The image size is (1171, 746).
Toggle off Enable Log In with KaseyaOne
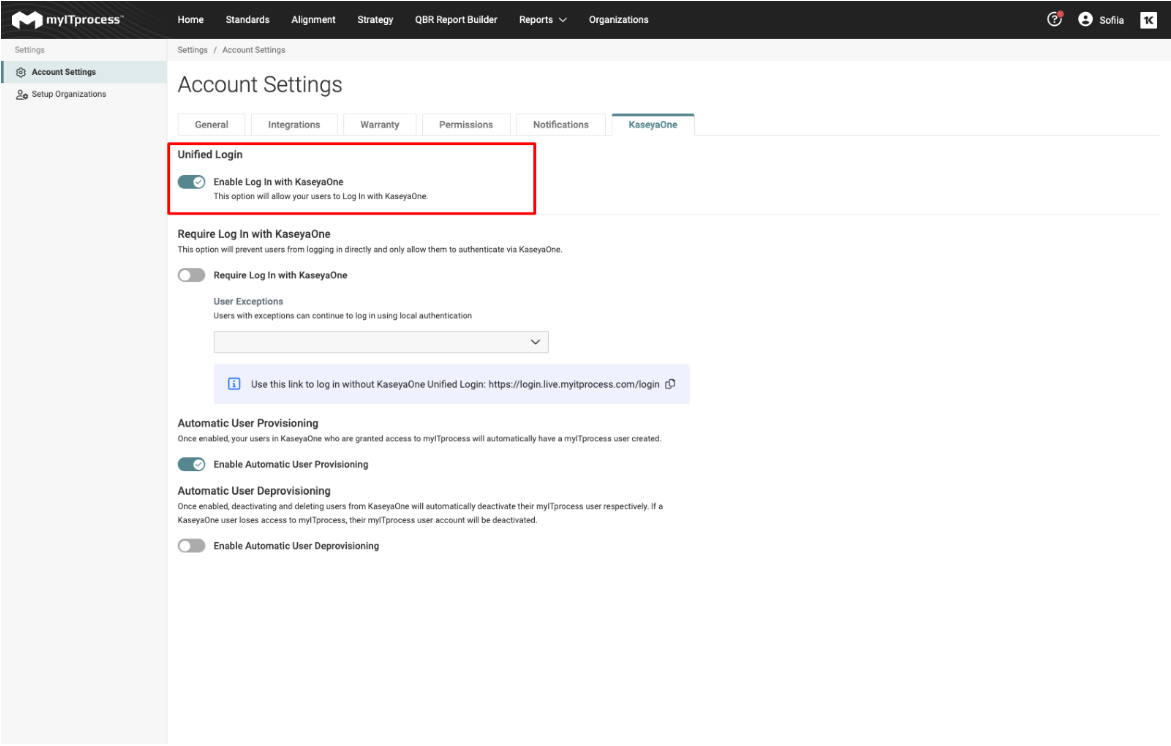pyautogui.click(x=191, y=181)
